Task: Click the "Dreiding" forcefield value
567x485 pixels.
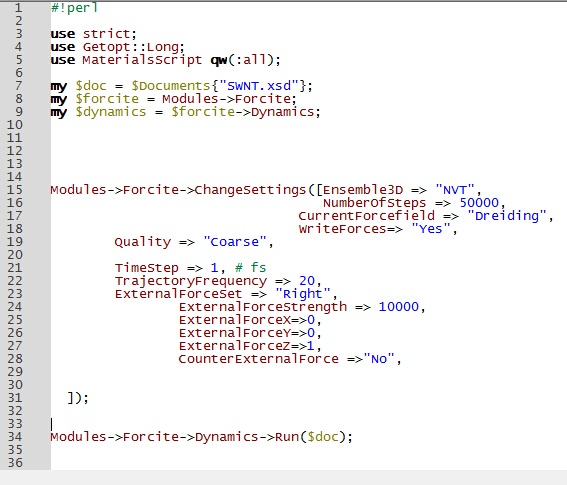Action: [507, 216]
